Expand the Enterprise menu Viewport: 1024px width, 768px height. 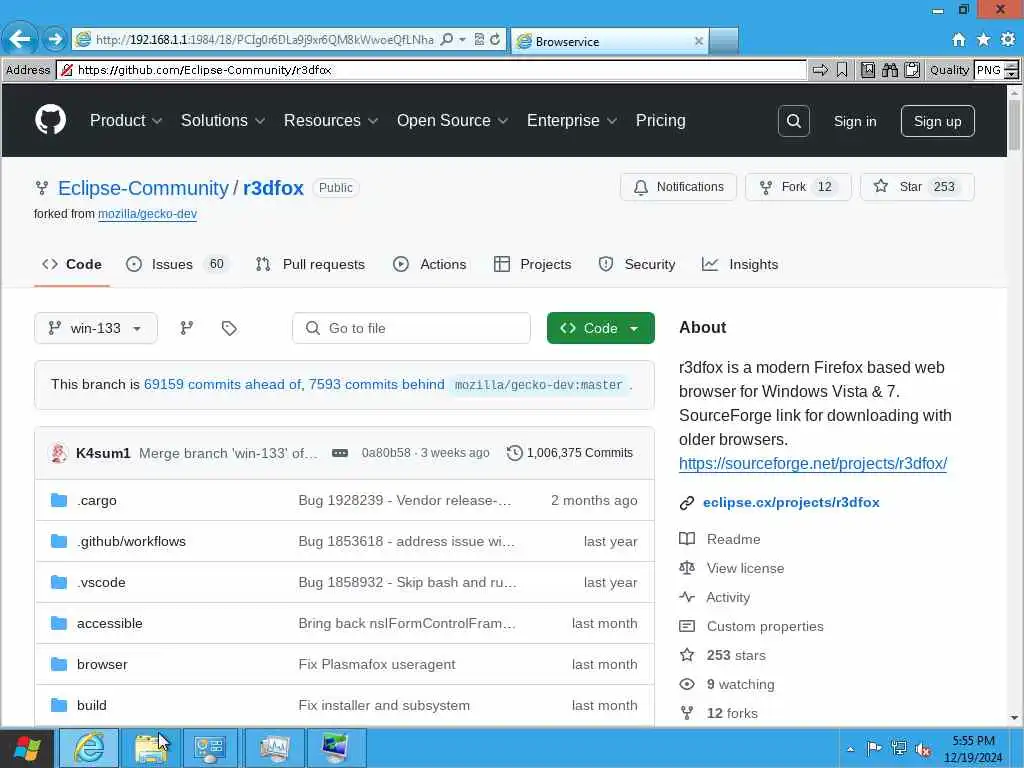571,120
